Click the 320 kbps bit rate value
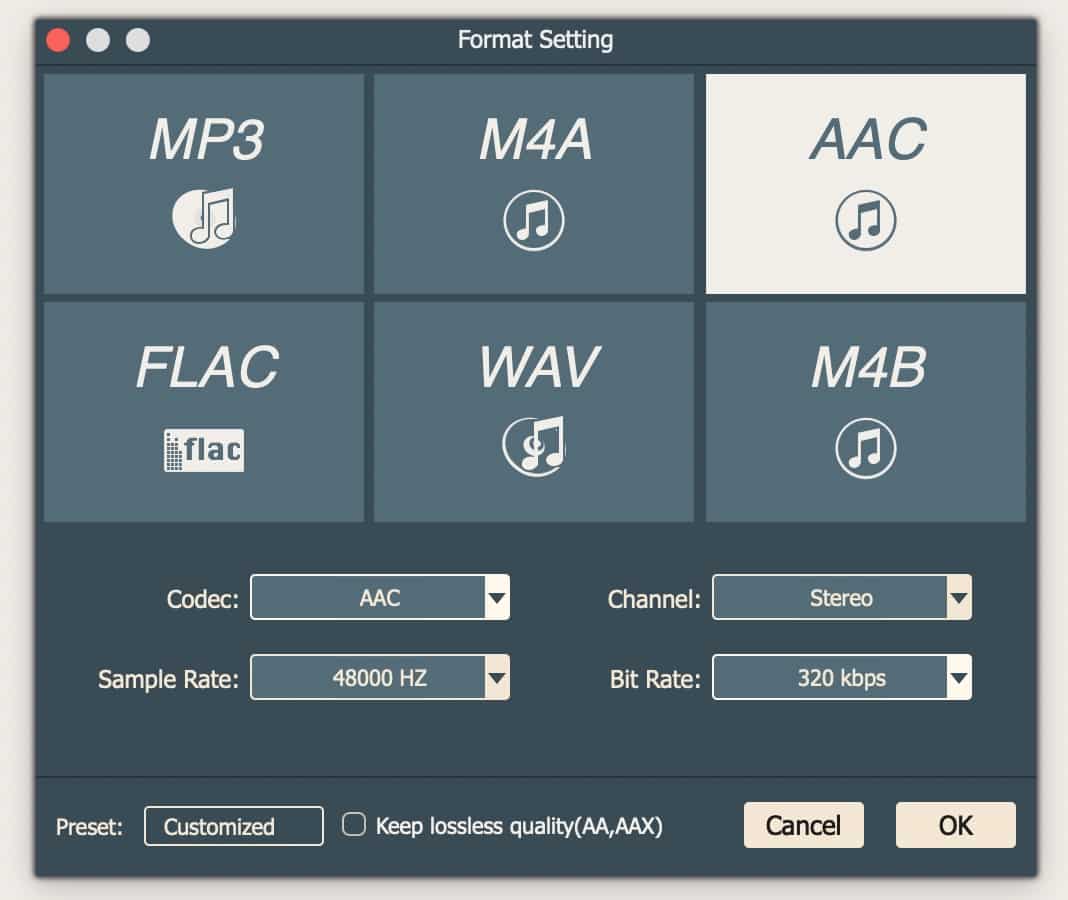 (830, 678)
